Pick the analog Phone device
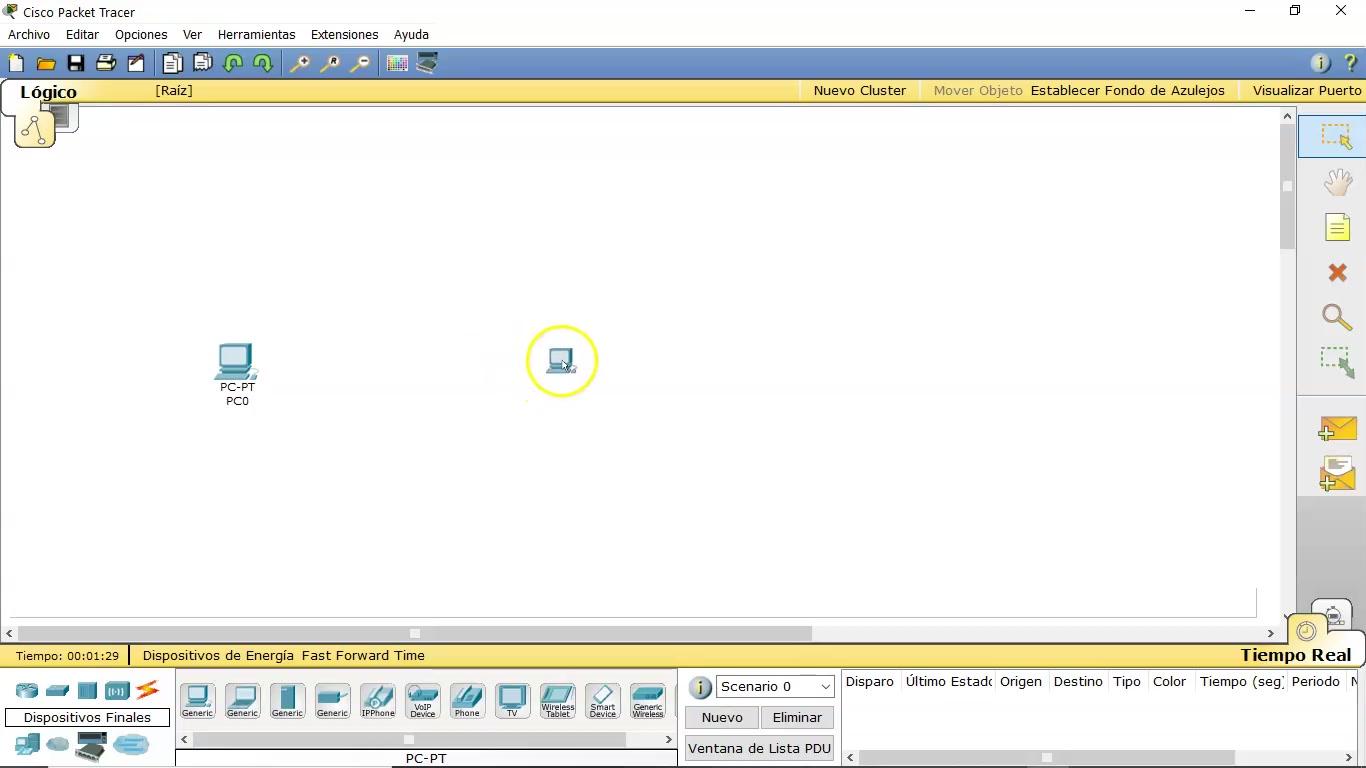Viewport: 1366px width, 768px height. [x=467, y=700]
